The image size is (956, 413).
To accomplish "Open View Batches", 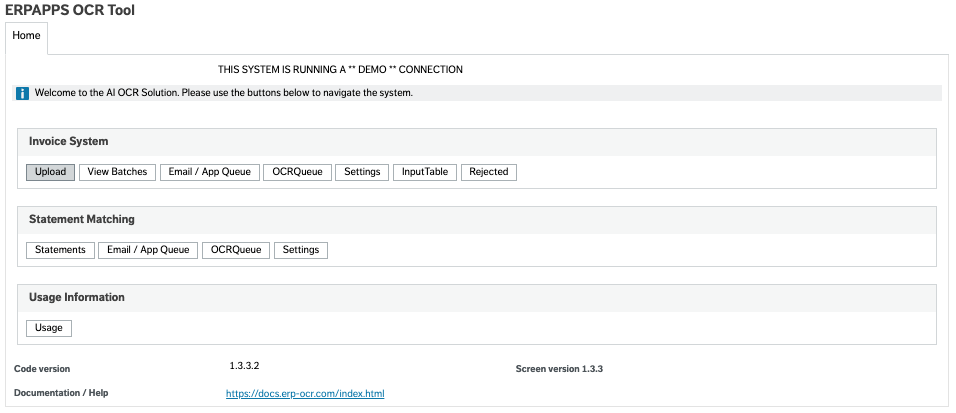I will click(x=118, y=172).
